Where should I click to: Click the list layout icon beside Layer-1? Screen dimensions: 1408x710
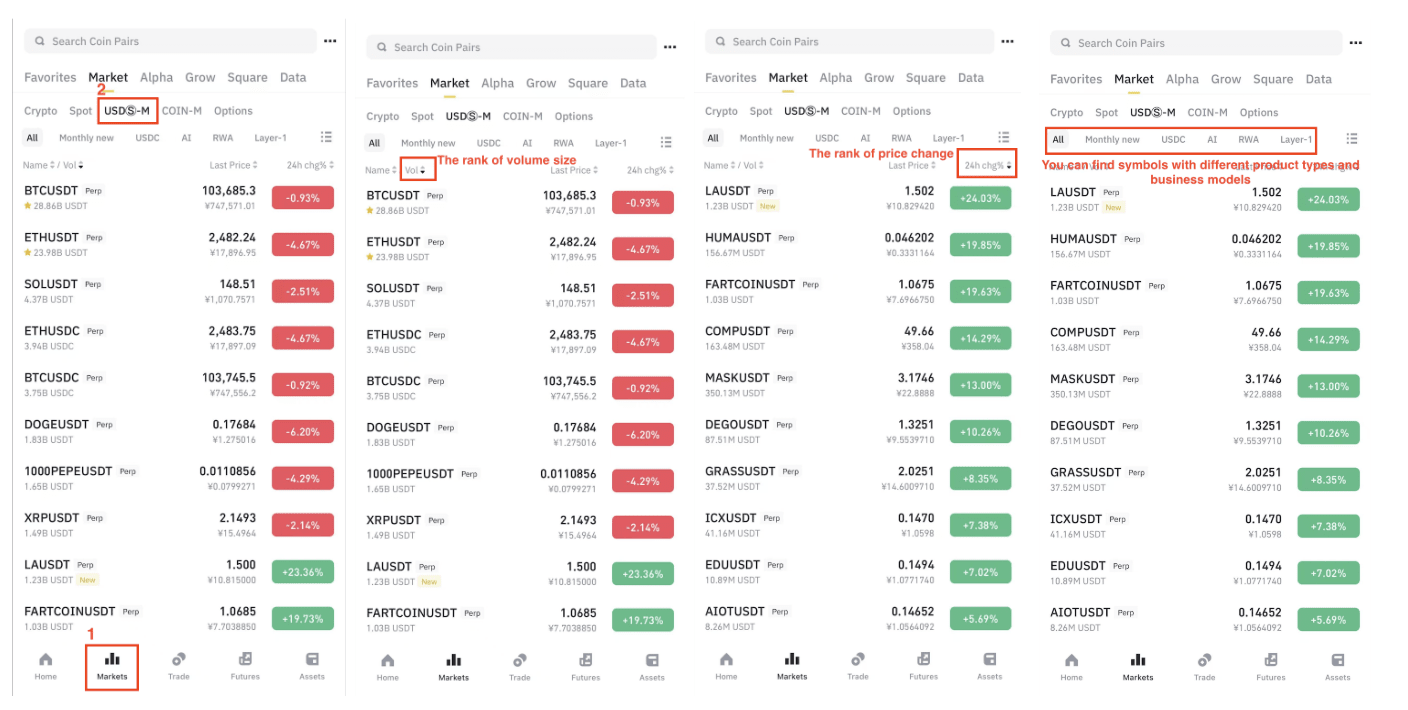(x=326, y=136)
